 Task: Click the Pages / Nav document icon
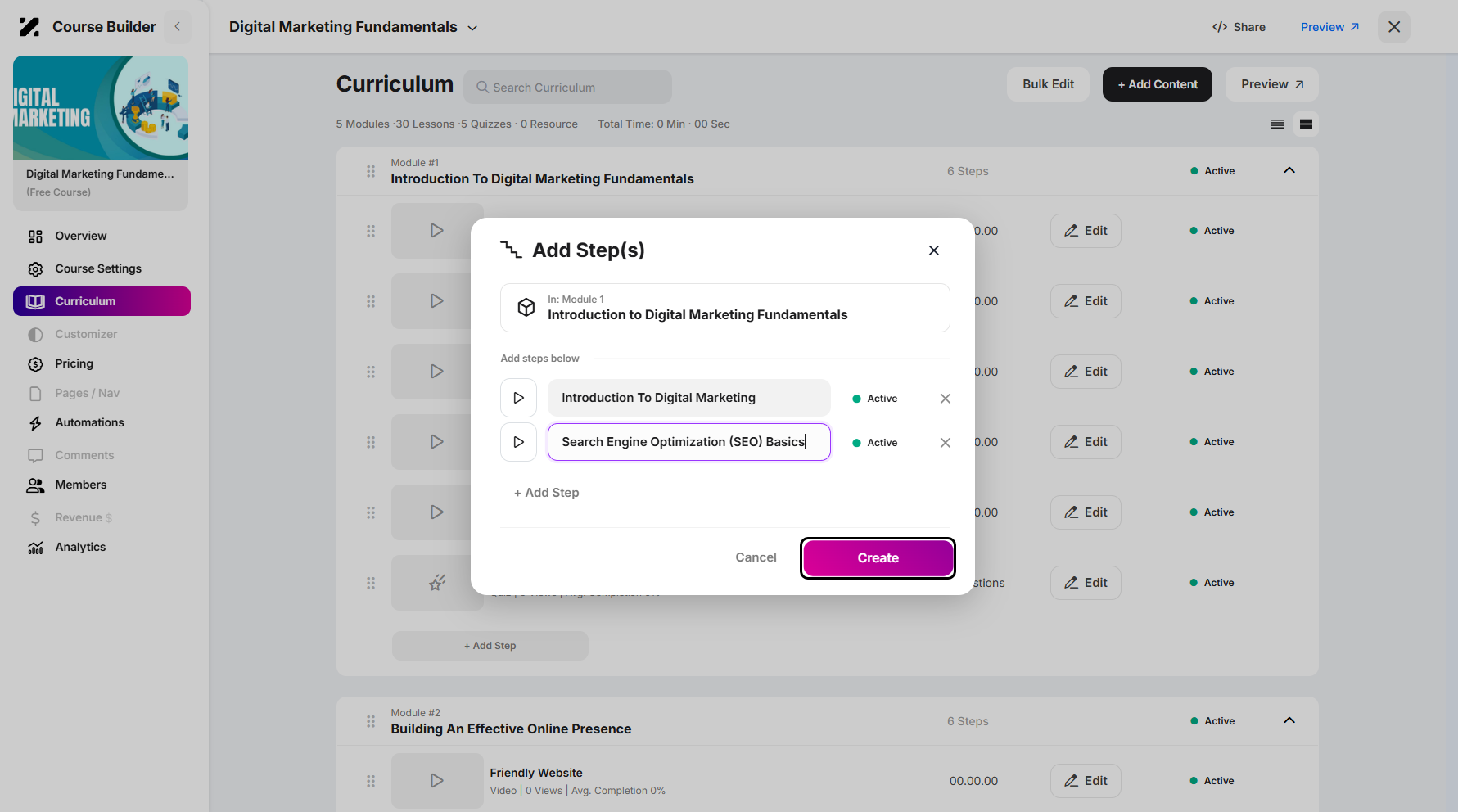tap(35, 394)
